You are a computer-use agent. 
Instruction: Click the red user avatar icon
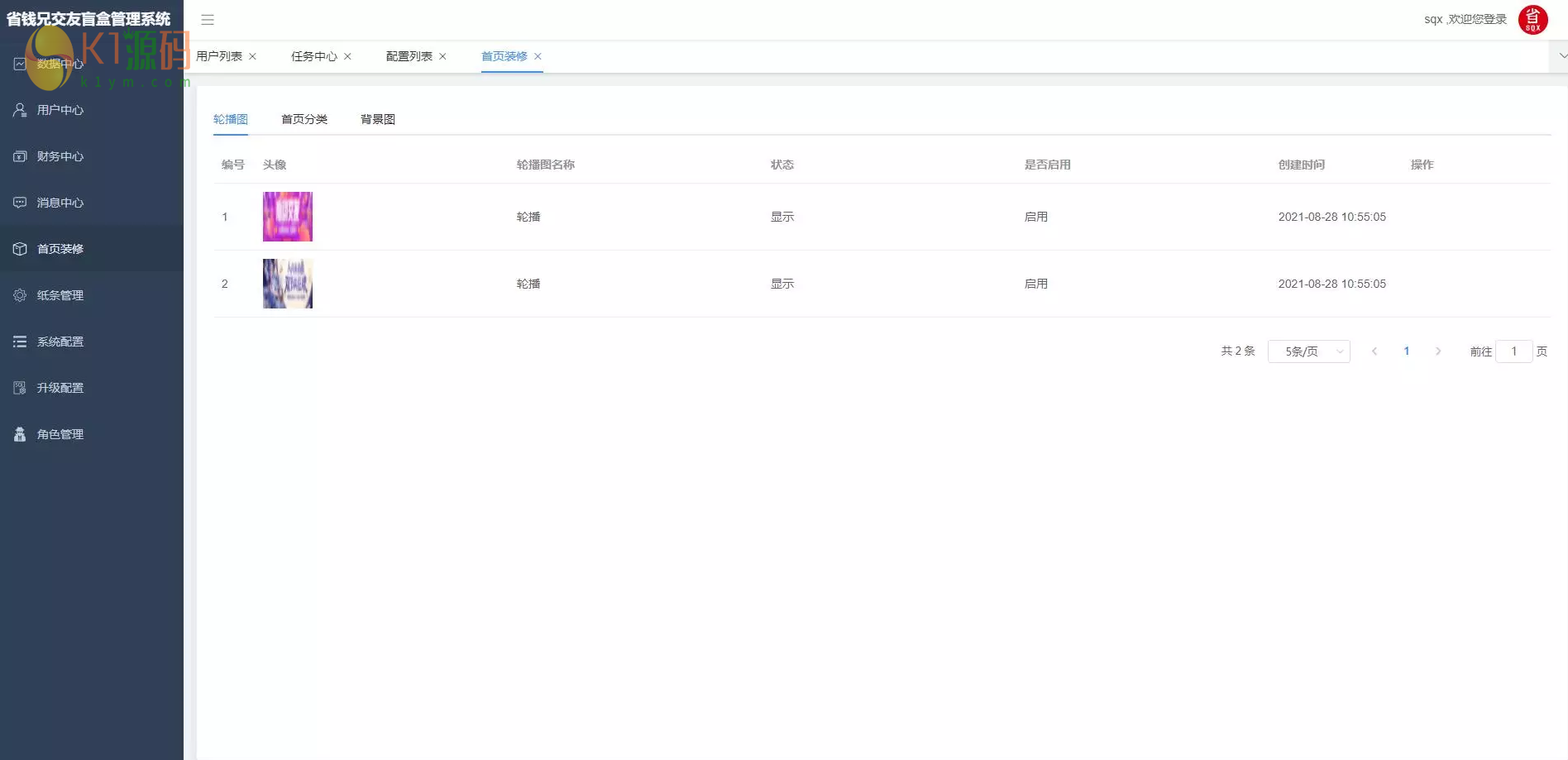[1532, 20]
